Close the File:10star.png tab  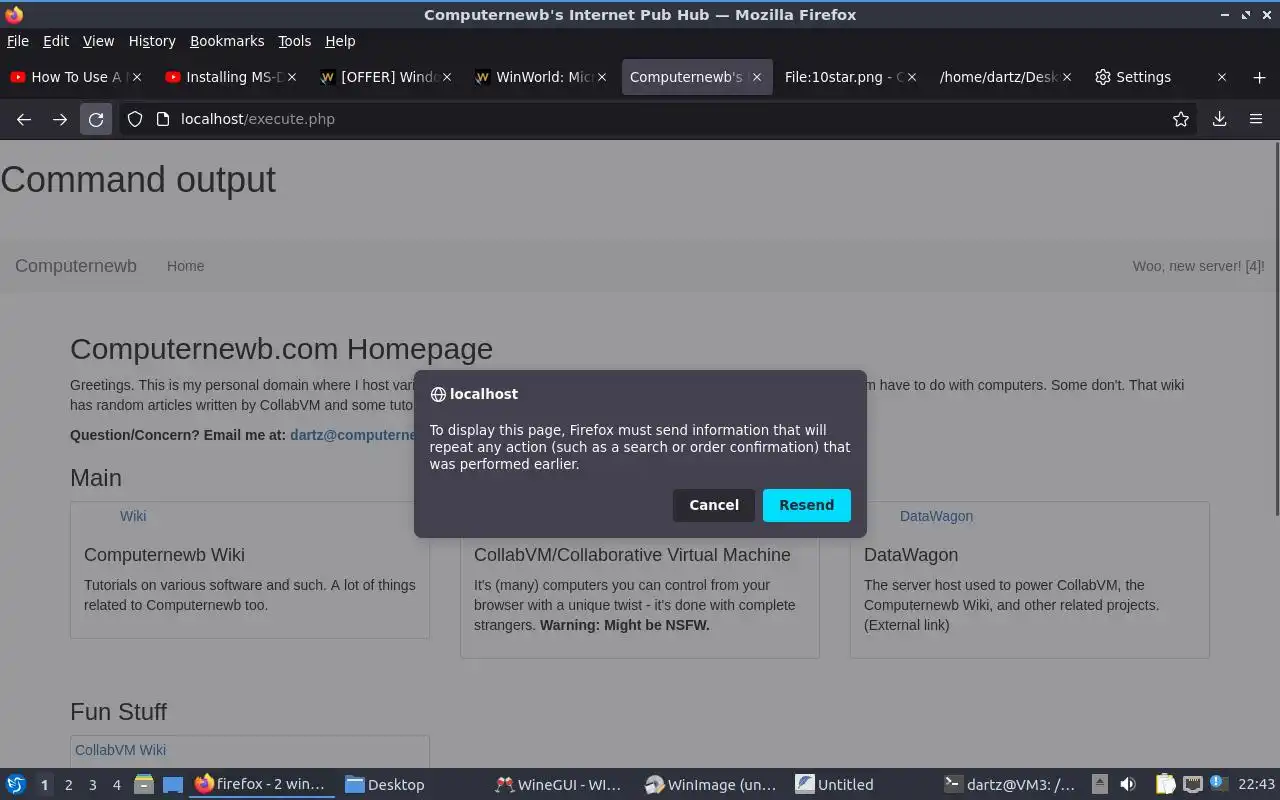[912, 77]
